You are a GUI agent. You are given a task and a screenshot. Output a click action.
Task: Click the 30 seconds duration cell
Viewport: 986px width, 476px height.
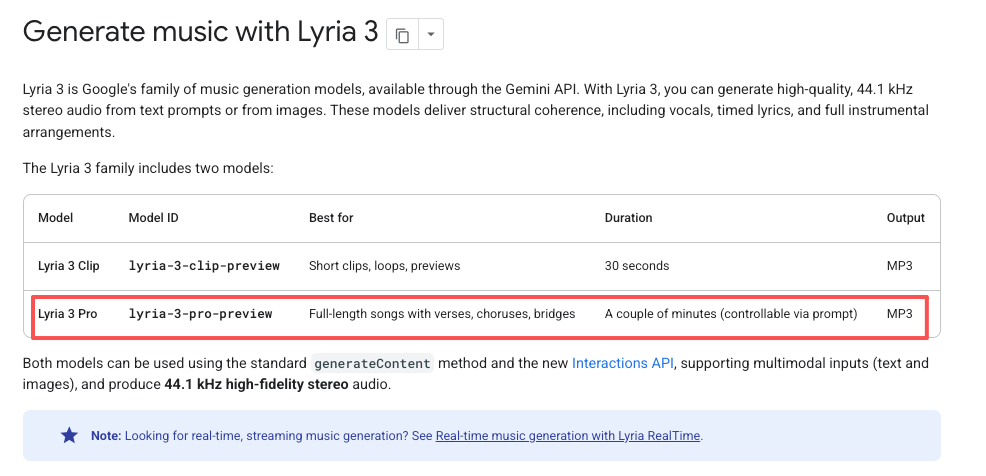point(636,266)
